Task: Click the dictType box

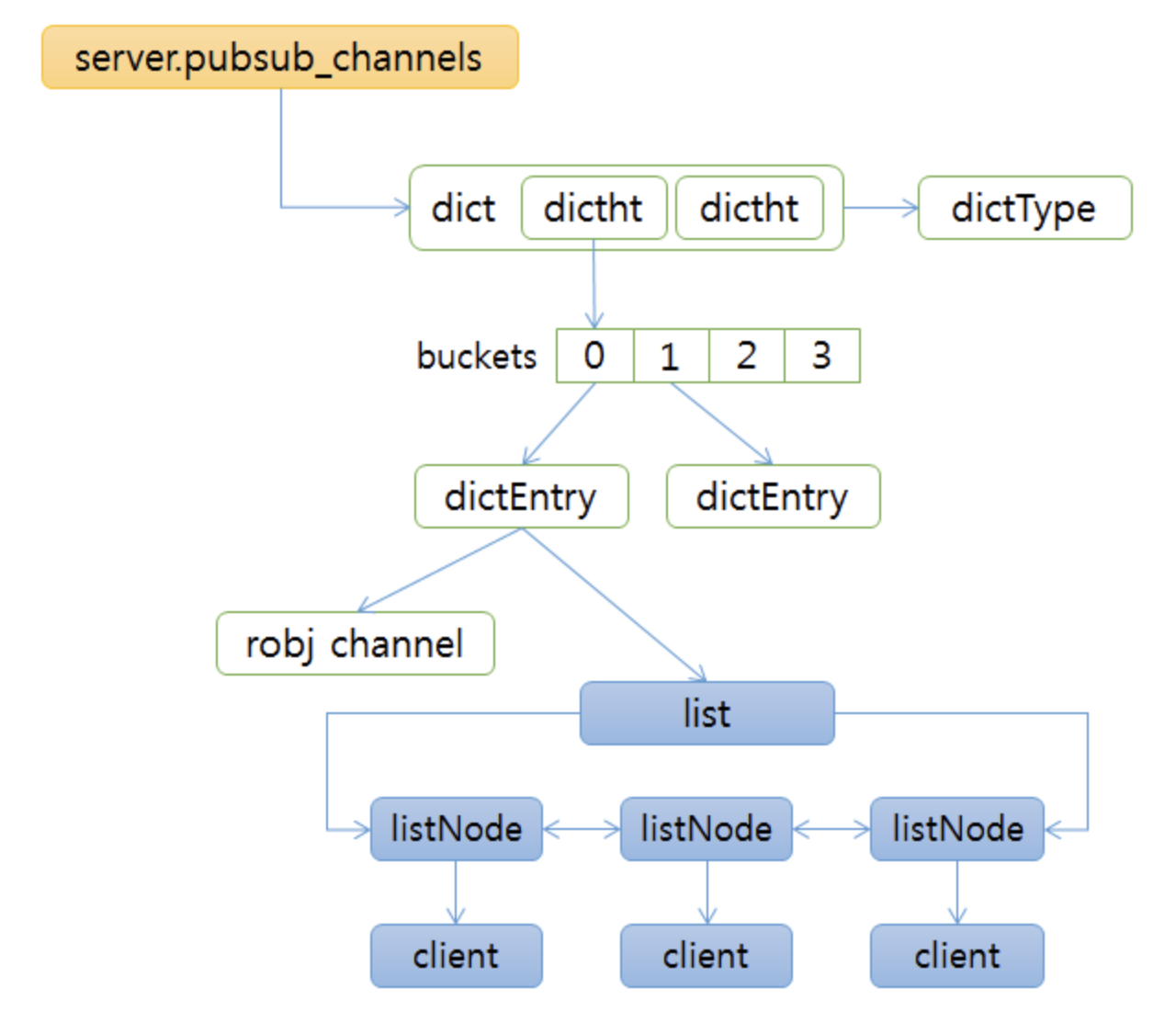Action: [x=1025, y=208]
